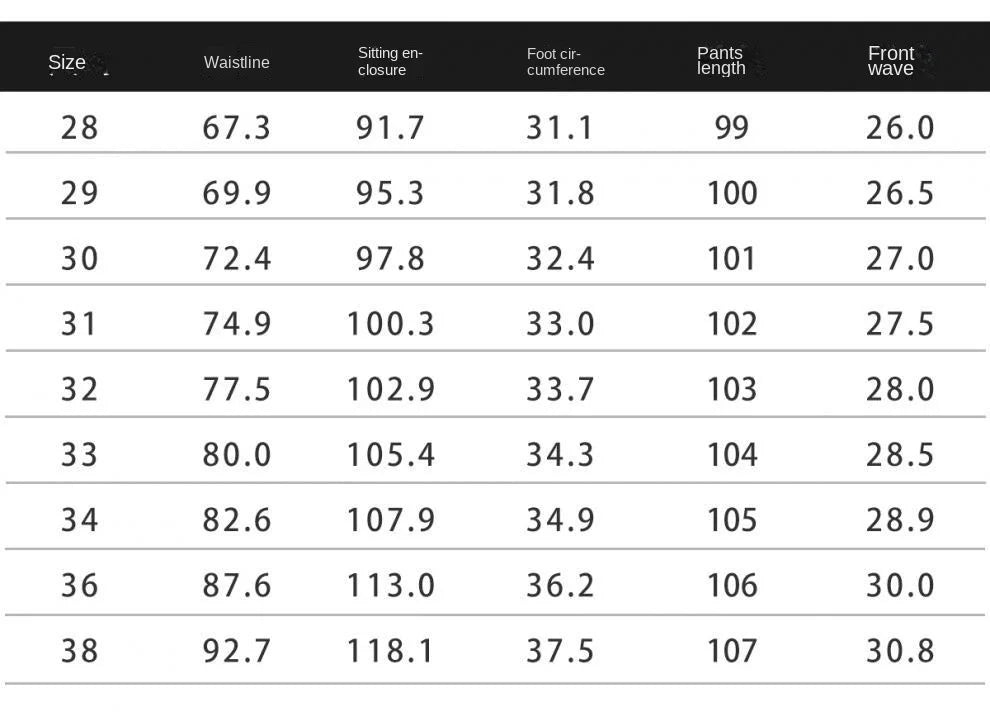The image size is (990, 712).
Task: Click front wave value 28.5
Action: (900, 455)
